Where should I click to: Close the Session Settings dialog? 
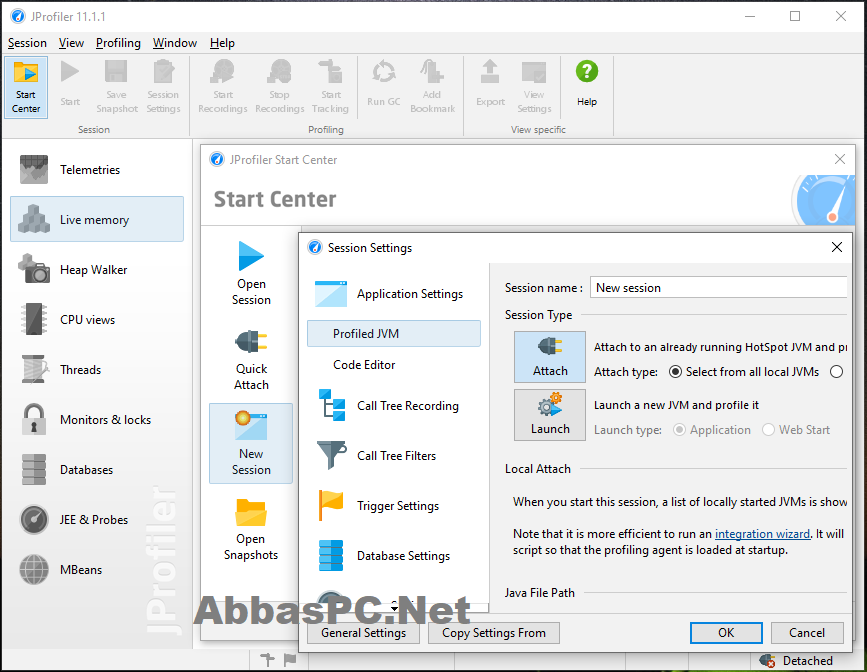(837, 247)
